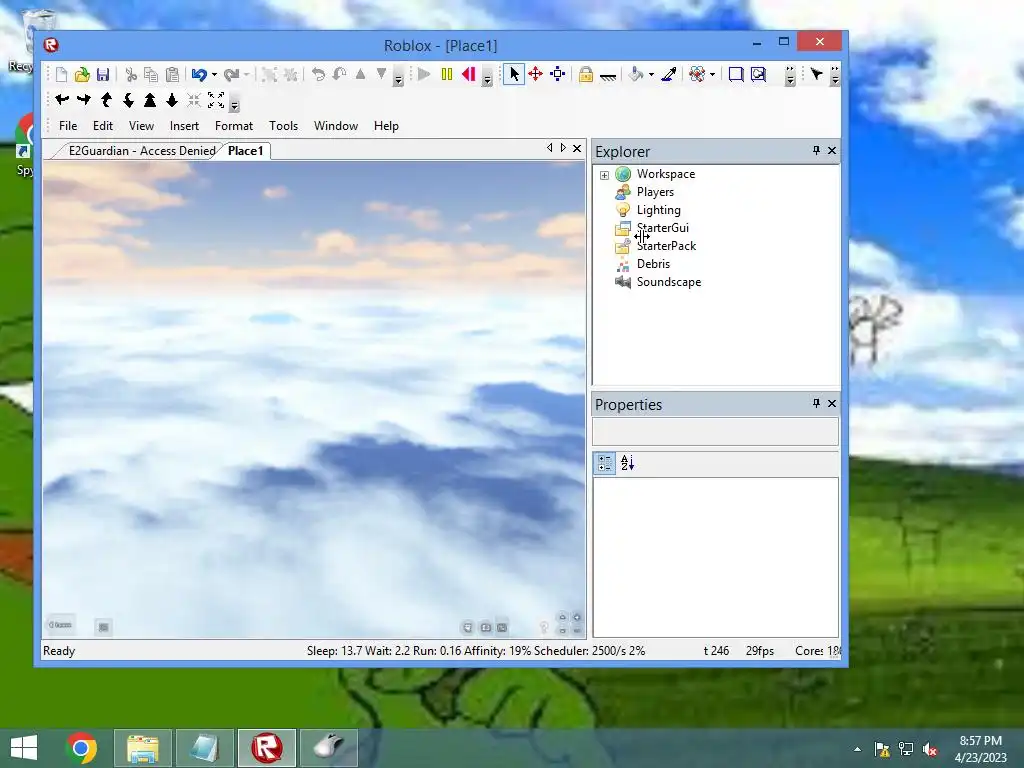Select Players in Explorer

(655, 192)
